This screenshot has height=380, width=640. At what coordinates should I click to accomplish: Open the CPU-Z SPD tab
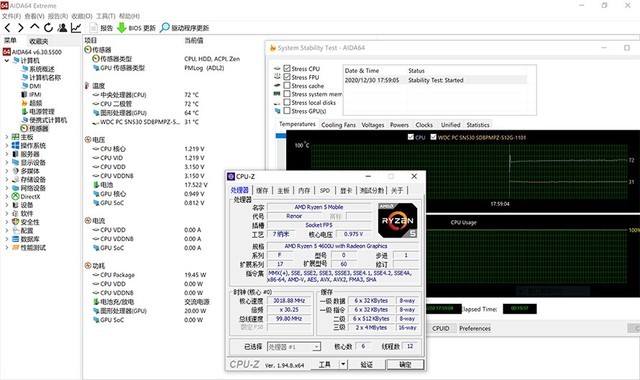[325, 191]
